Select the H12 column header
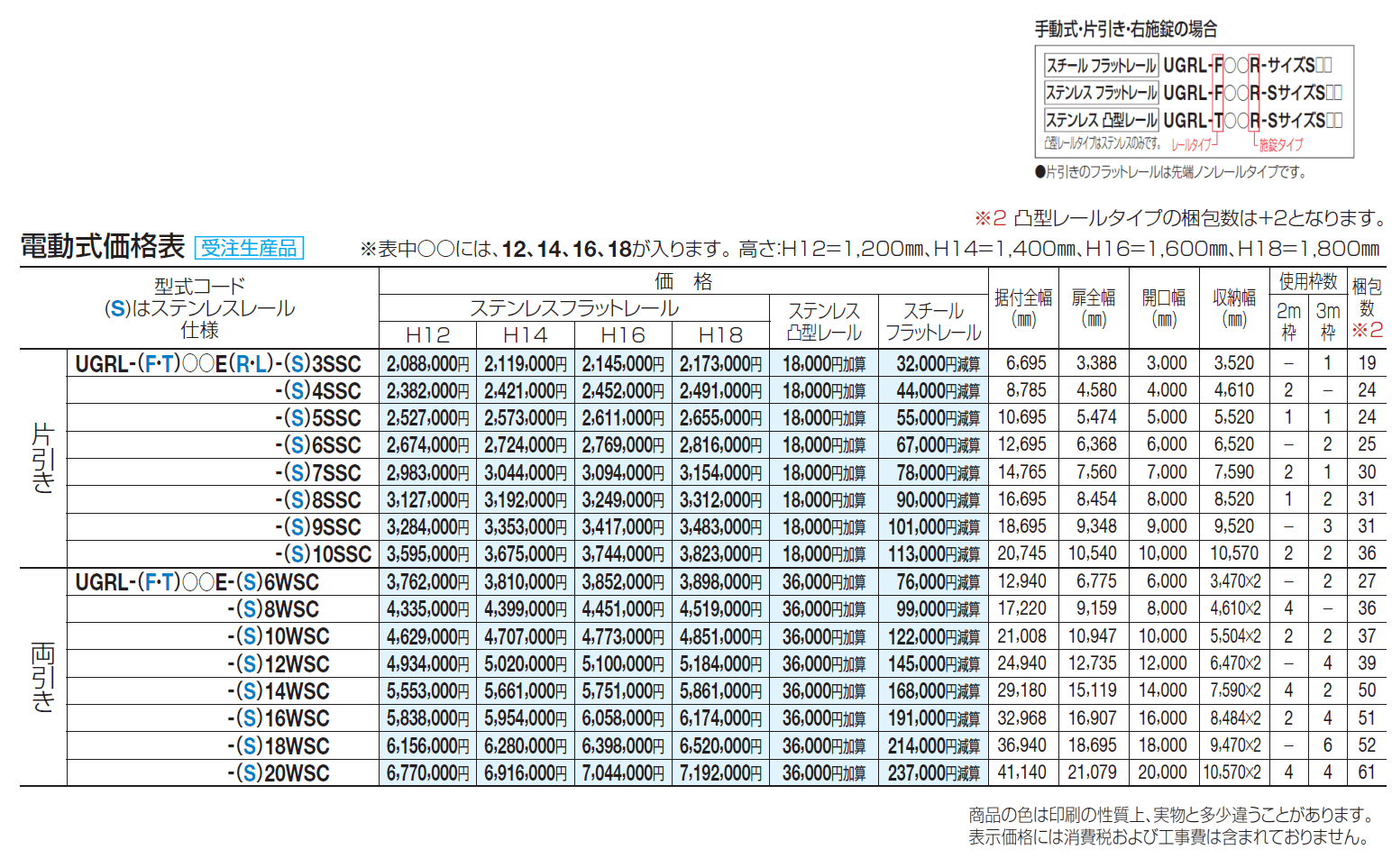Screen dimensions: 1392x868 pyautogui.click(x=428, y=334)
